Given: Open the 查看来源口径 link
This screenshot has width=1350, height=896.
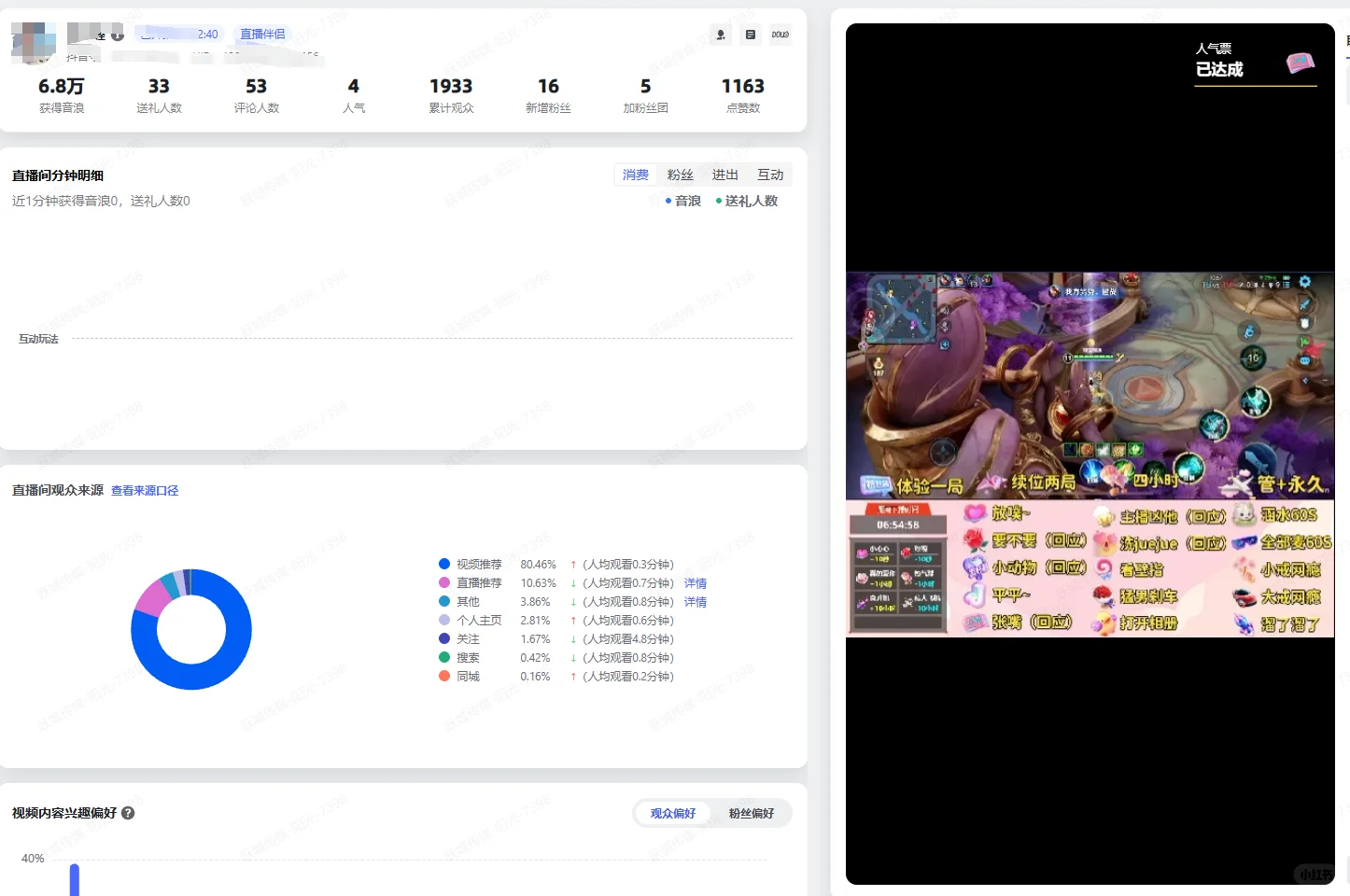Looking at the screenshot, I should [145, 490].
